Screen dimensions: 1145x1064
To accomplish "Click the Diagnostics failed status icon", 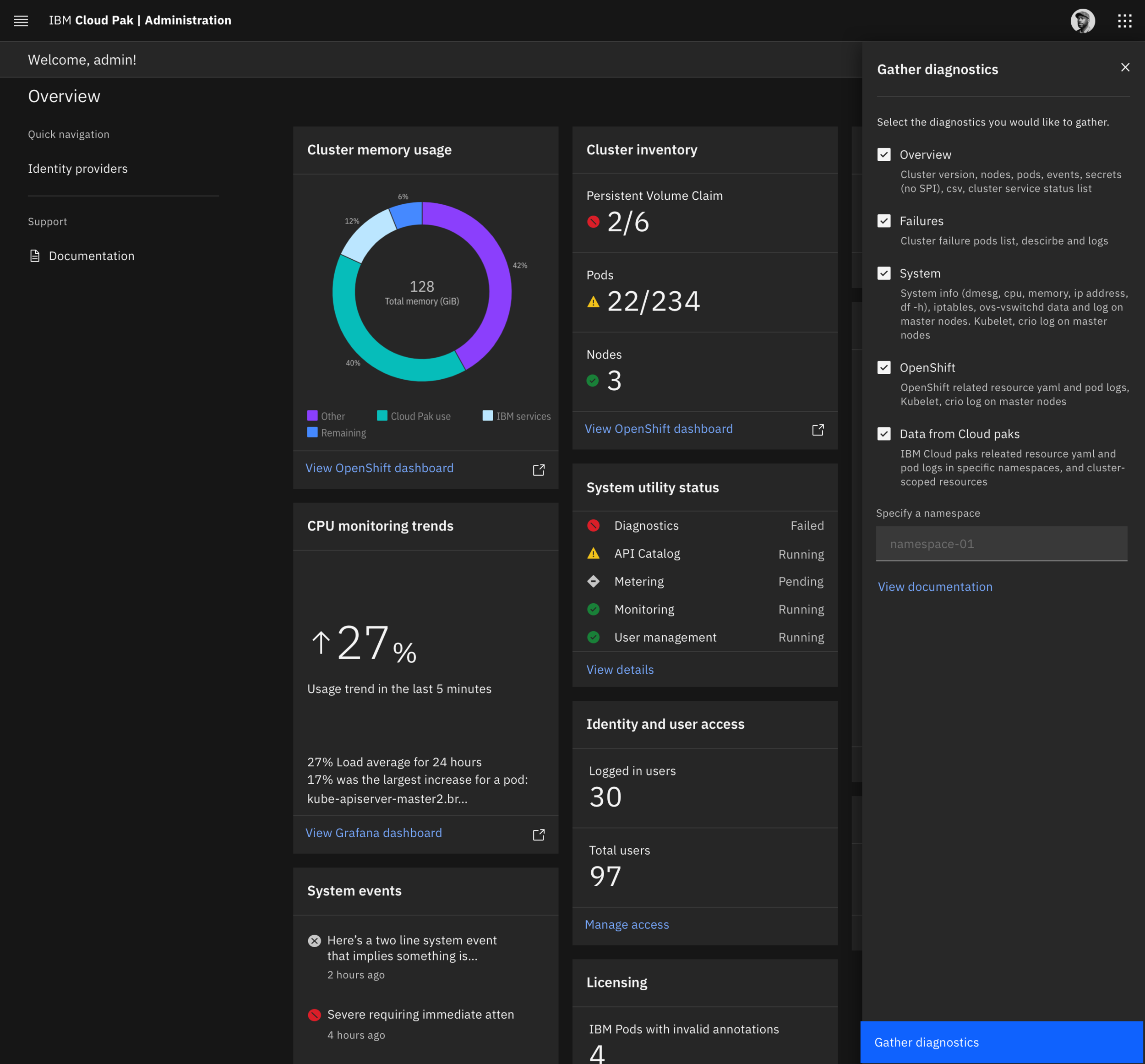I will click(x=593, y=525).
